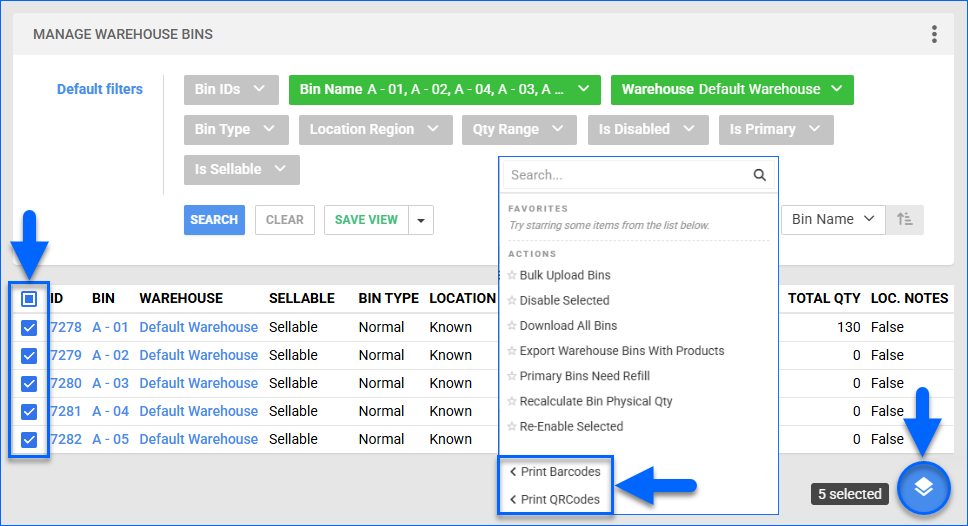This screenshot has height=526, width=968.
Task: Star the Re-Enable Selected action
Action: [x=512, y=426]
